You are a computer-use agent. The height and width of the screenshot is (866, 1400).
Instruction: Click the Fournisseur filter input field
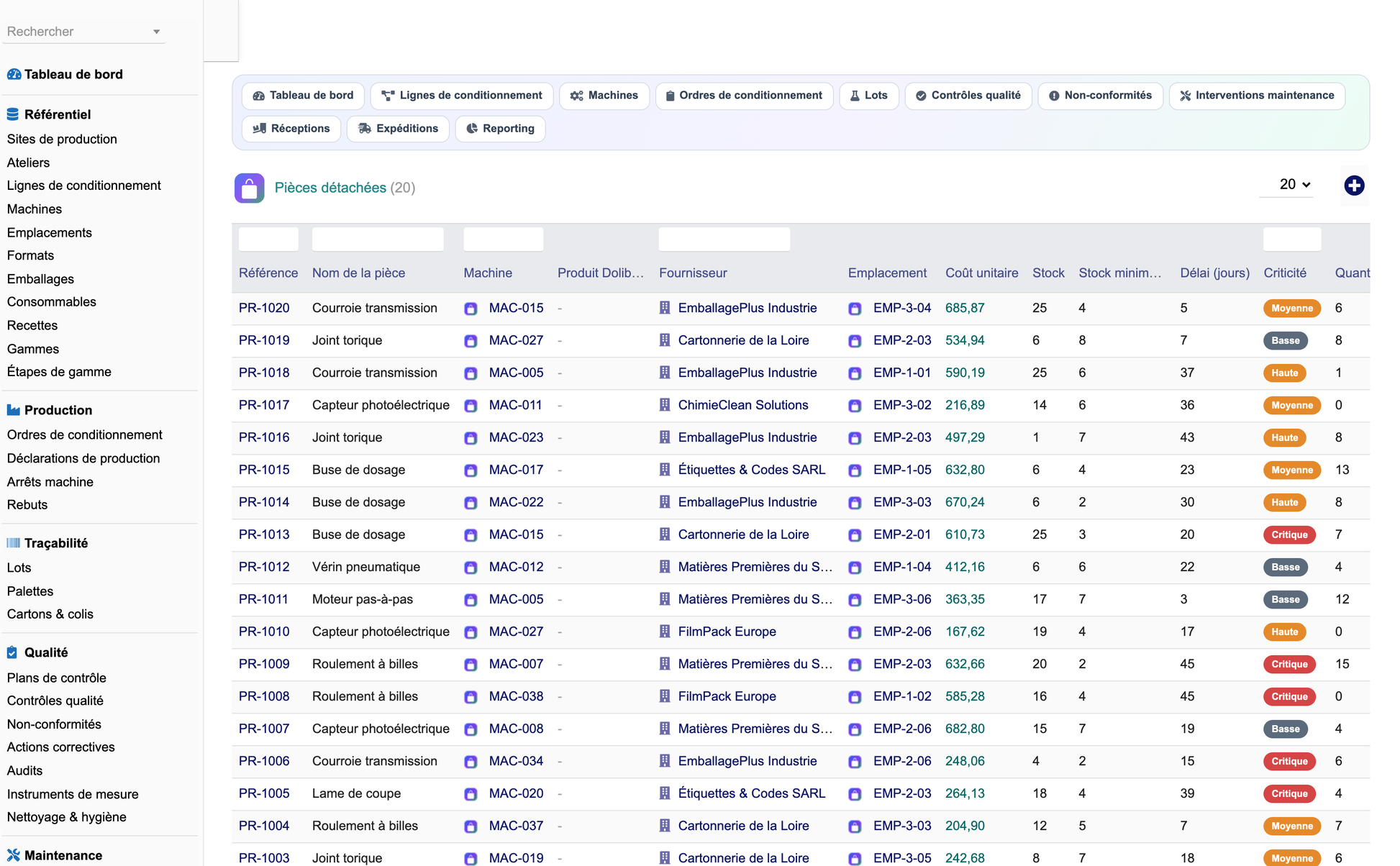tap(724, 239)
